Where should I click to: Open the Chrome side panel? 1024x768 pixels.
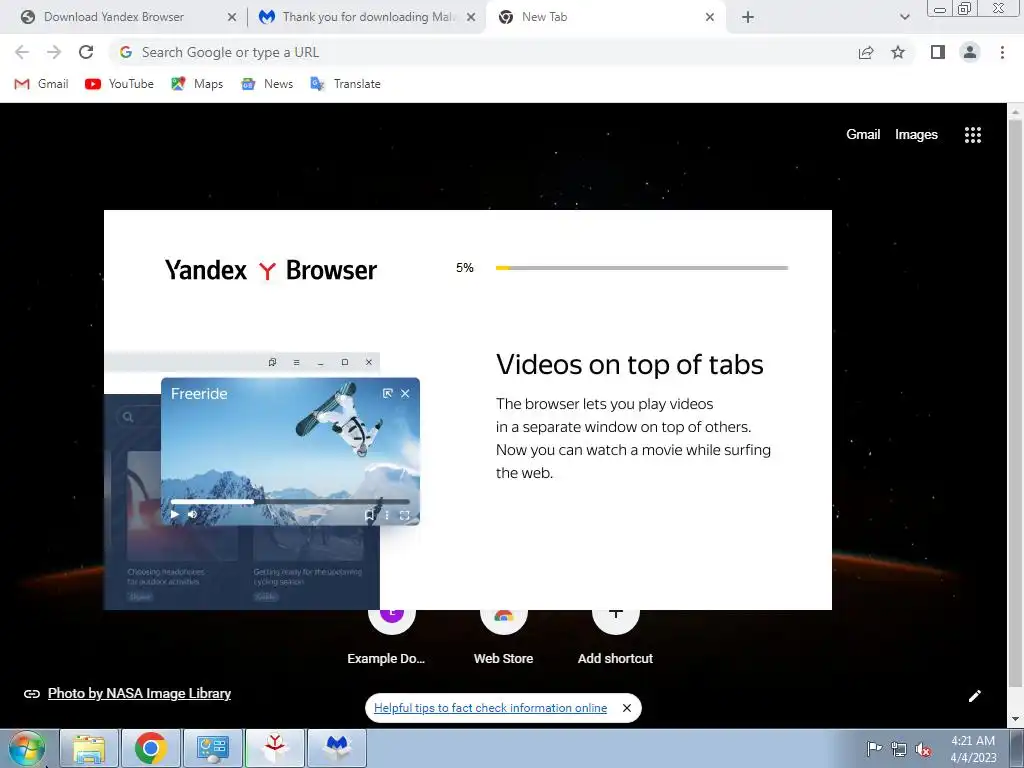[938, 52]
